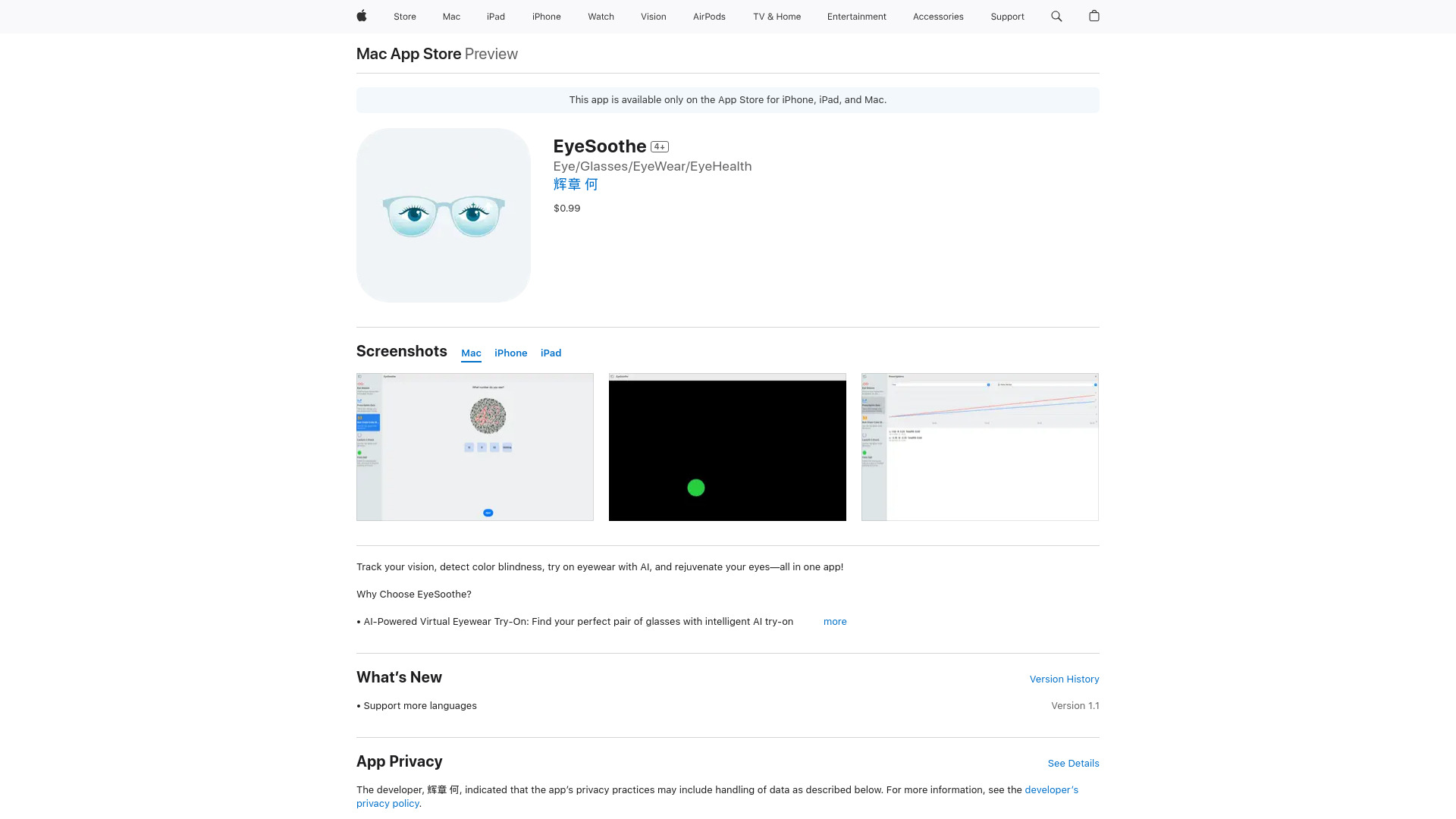Click the graph analytics screenshot thumbnail
The width and height of the screenshot is (1456, 819).
tap(980, 447)
